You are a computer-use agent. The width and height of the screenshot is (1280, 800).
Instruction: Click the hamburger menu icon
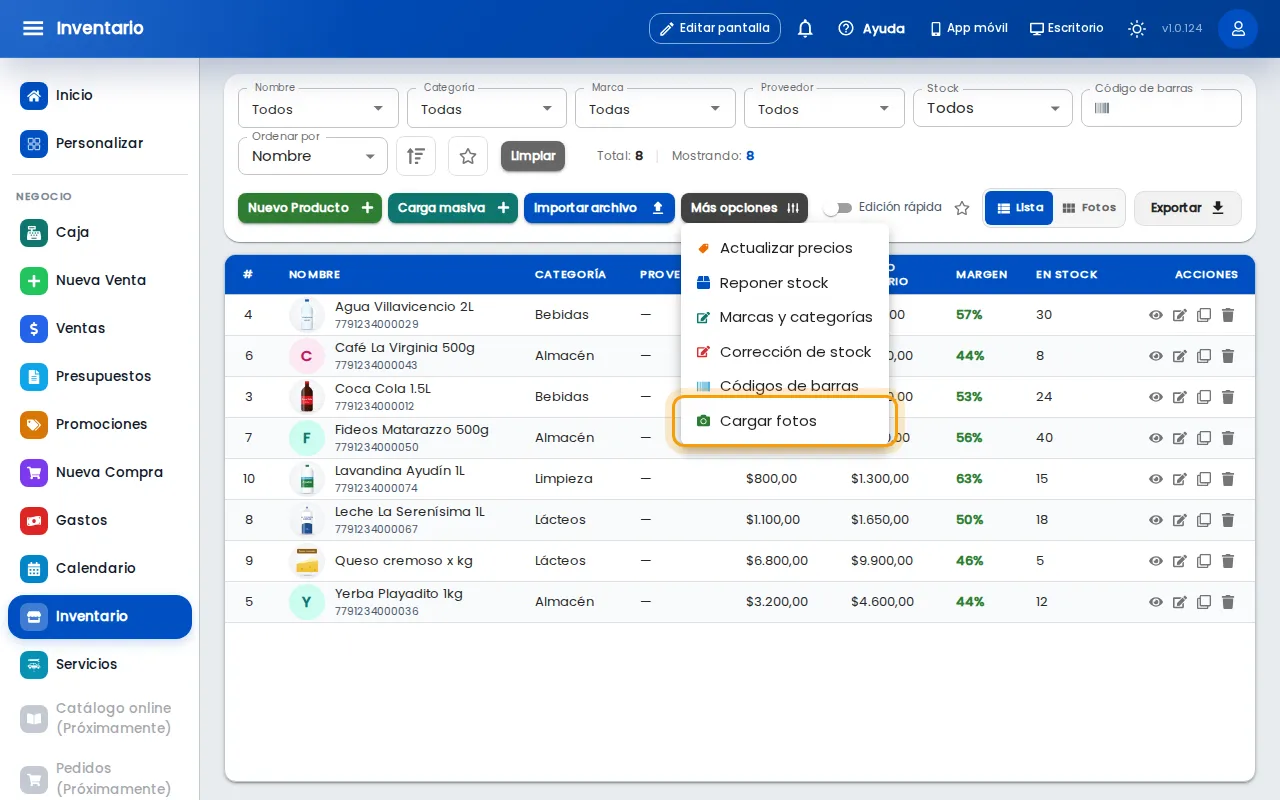coord(33,28)
